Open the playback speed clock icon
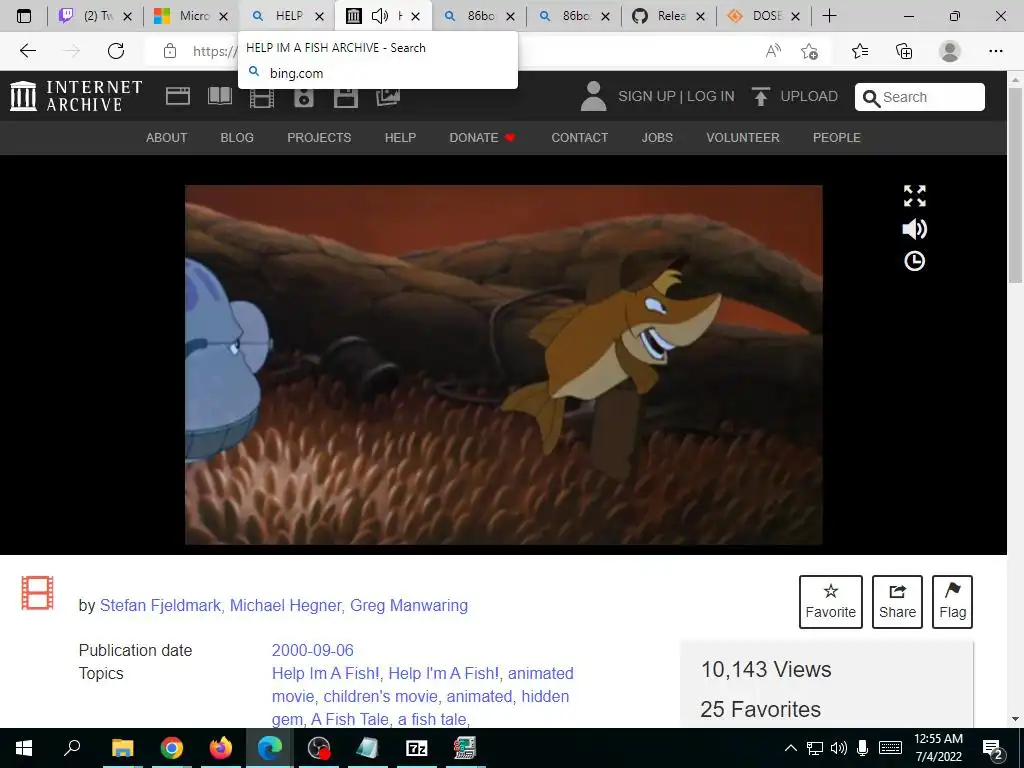This screenshot has width=1024, height=768. click(x=914, y=261)
